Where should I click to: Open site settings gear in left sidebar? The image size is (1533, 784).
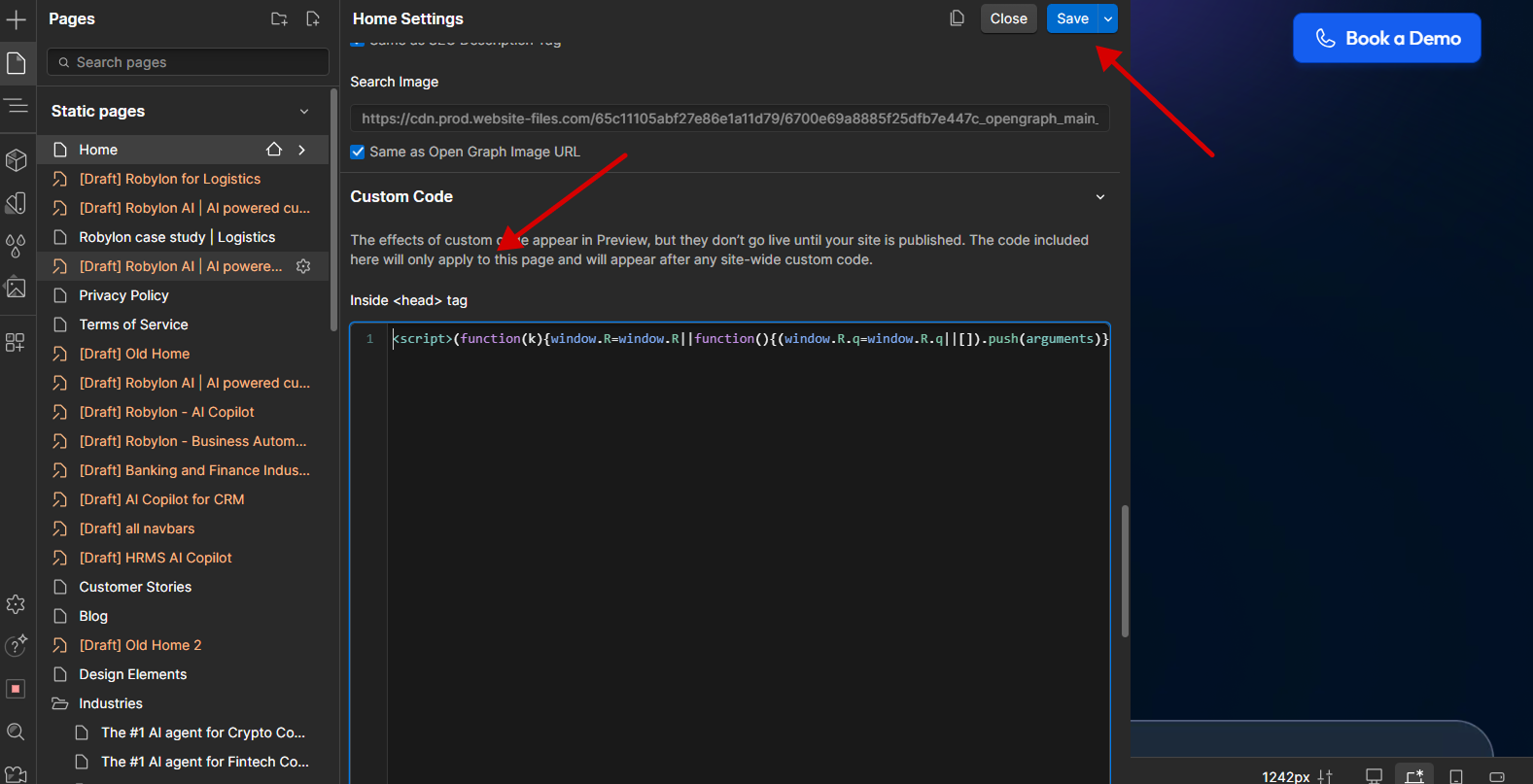[x=17, y=604]
